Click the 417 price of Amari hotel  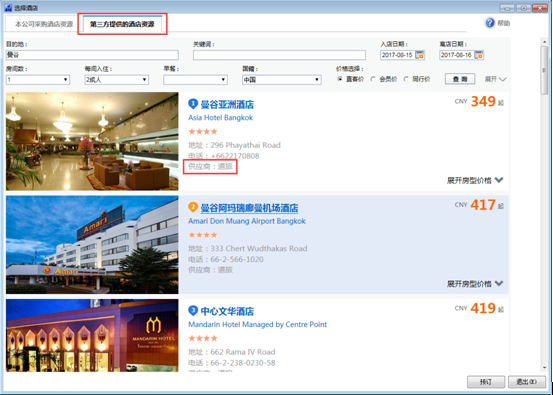(483, 205)
